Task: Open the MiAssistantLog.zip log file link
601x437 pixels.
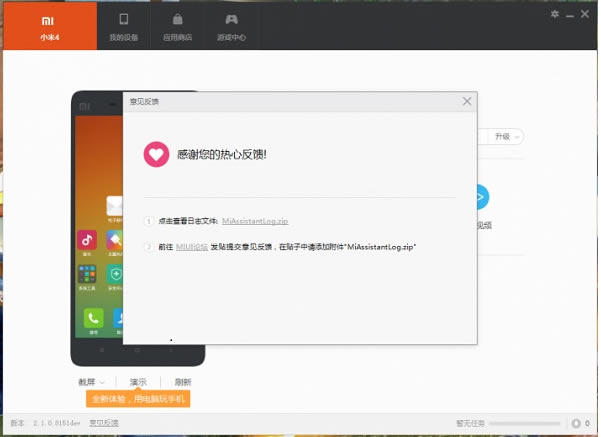Action: [x=255, y=221]
